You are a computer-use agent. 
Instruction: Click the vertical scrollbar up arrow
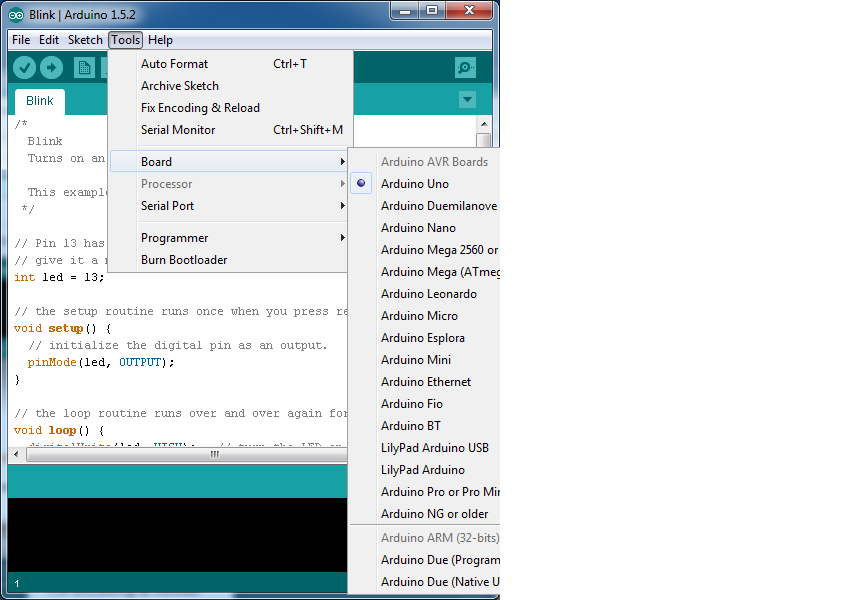(483, 124)
